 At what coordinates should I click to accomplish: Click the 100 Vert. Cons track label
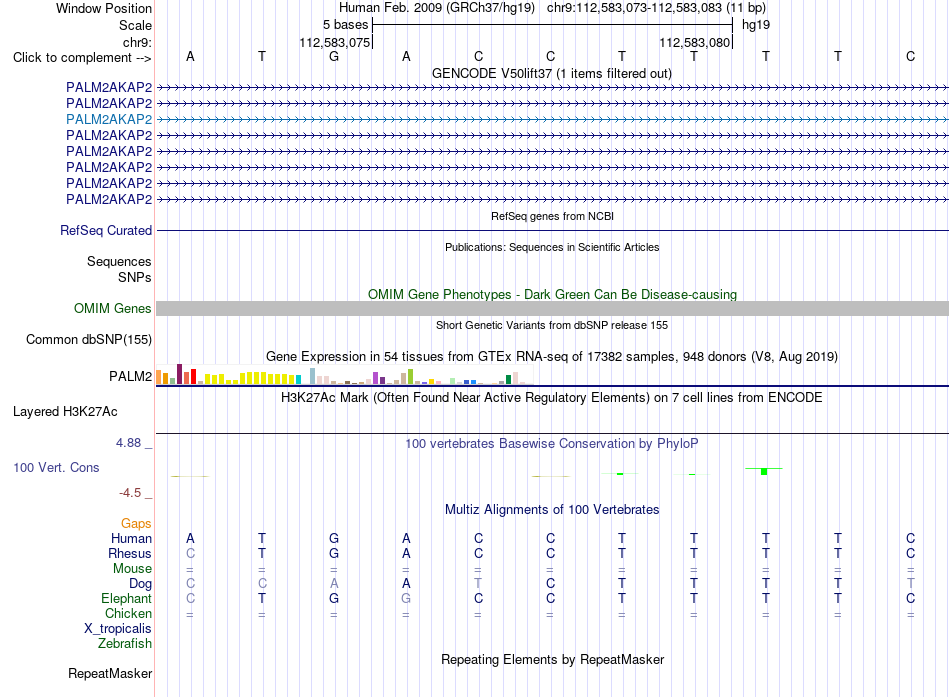pos(56,467)
